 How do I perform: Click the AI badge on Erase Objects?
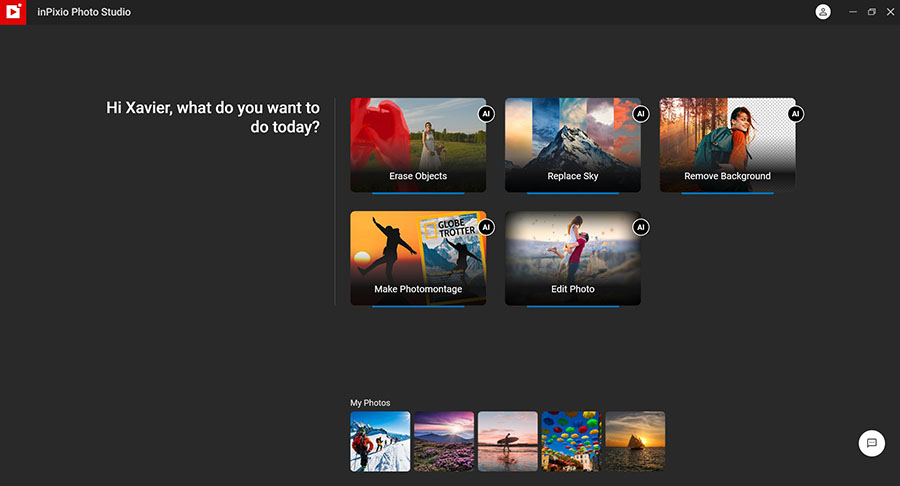[x=487, y=114]
